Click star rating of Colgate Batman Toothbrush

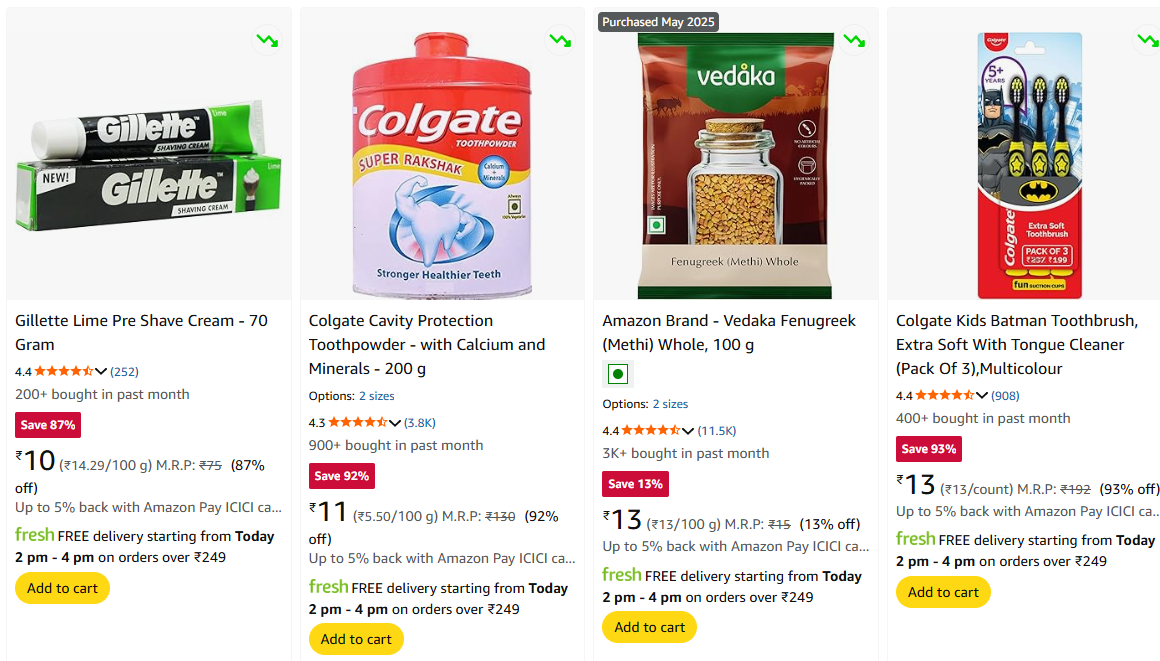(x=944, y=395)
